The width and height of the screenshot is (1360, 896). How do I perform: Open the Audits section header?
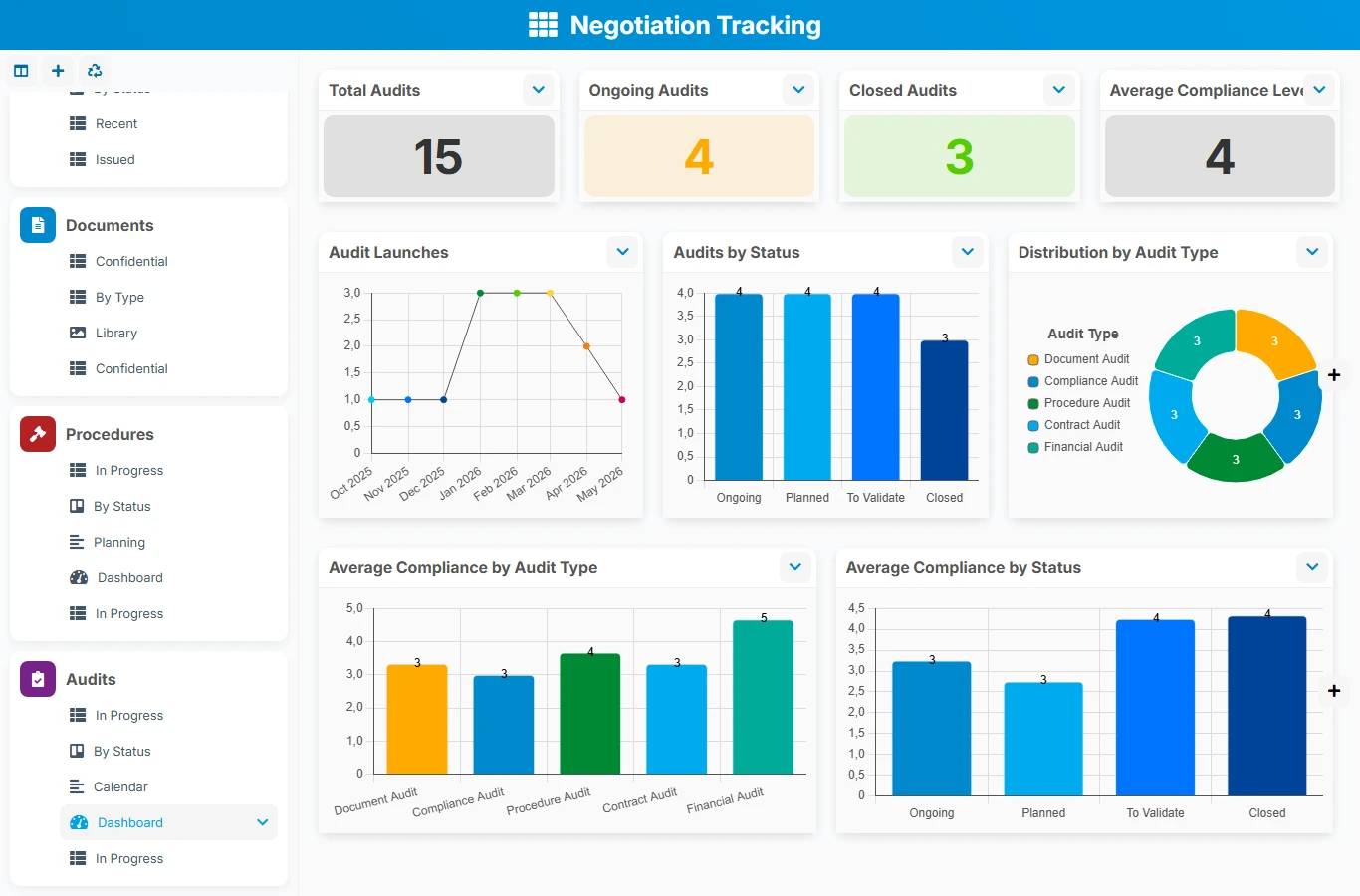(91, 679)
